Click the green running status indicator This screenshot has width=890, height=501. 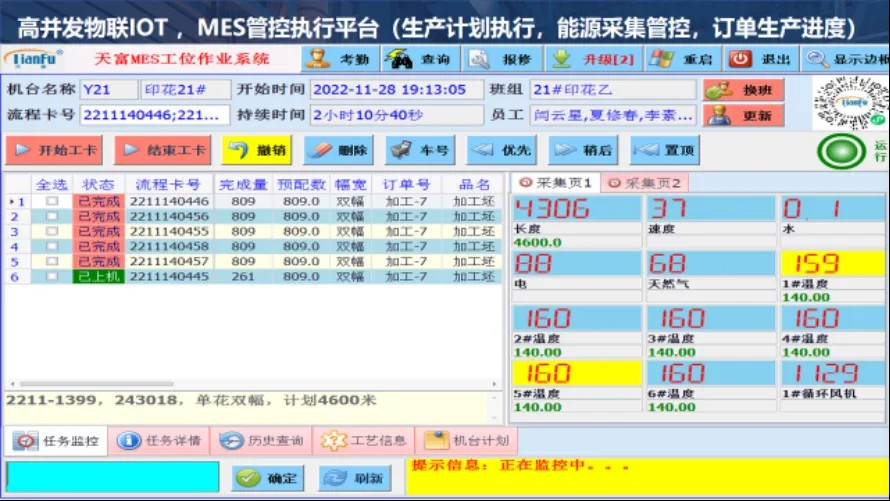coord(841,152)
